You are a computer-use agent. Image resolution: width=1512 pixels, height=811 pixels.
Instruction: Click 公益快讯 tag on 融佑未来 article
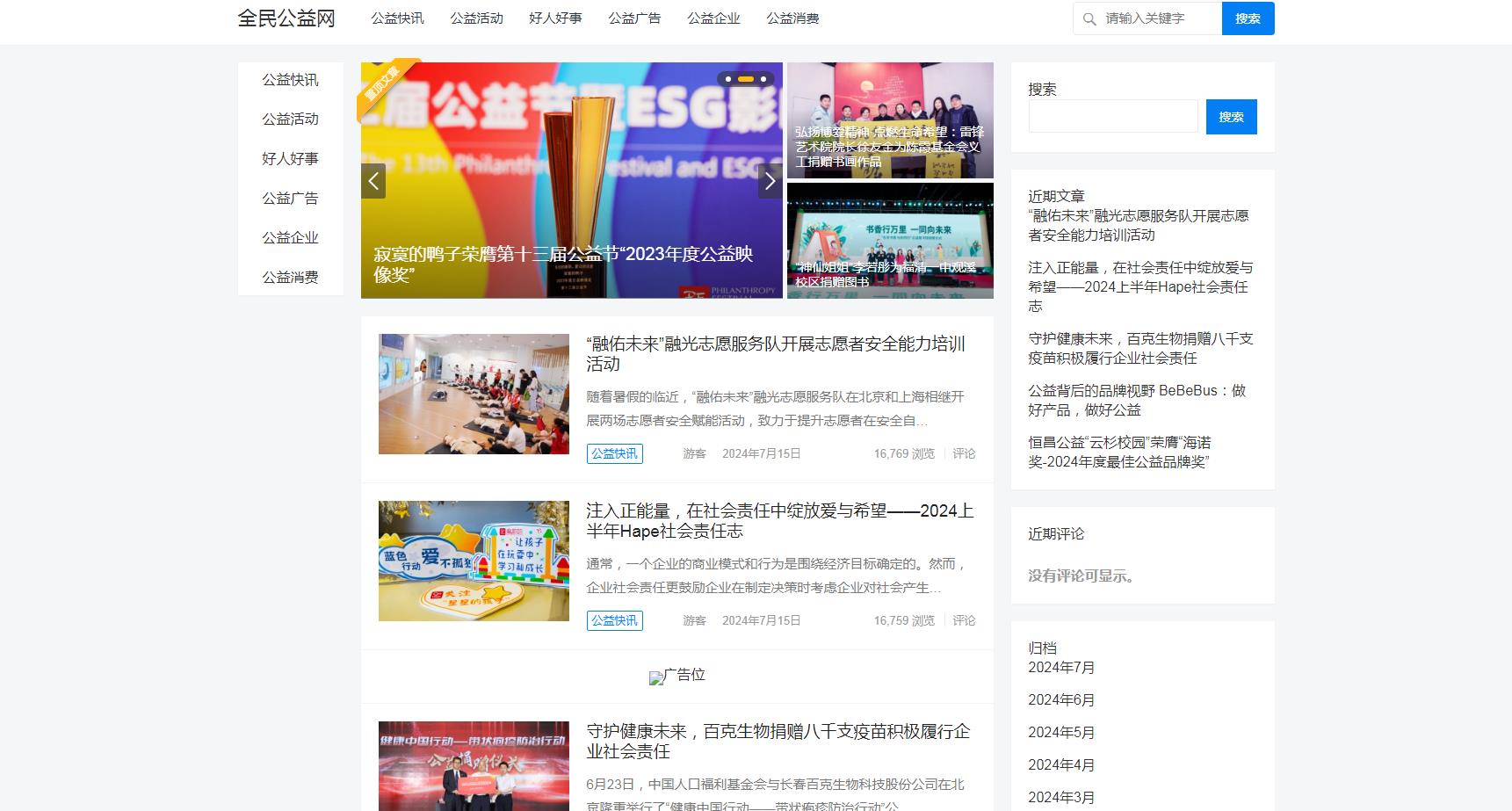click(x=614, y=453)
